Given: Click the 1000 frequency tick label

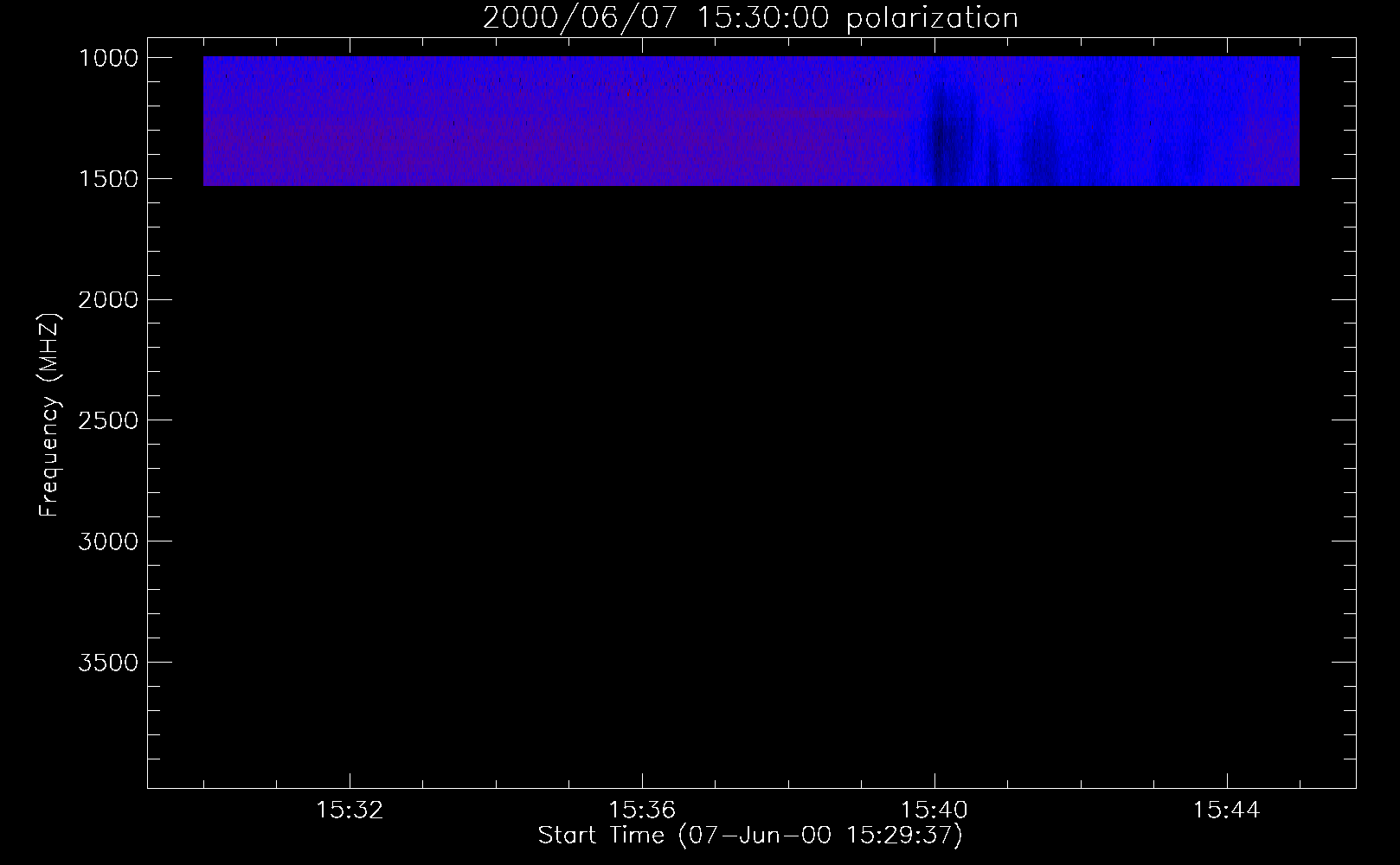Looking at the screenshot, I should 108,58.
